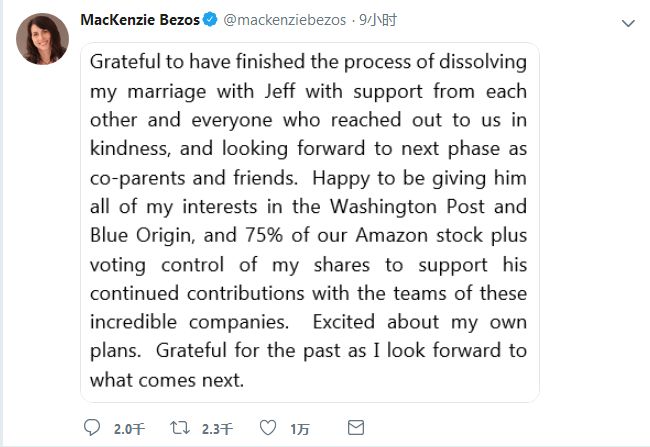Click the word "Grateful" starting the statement
This screenshot has width=650, height=447.
point(127,60)
